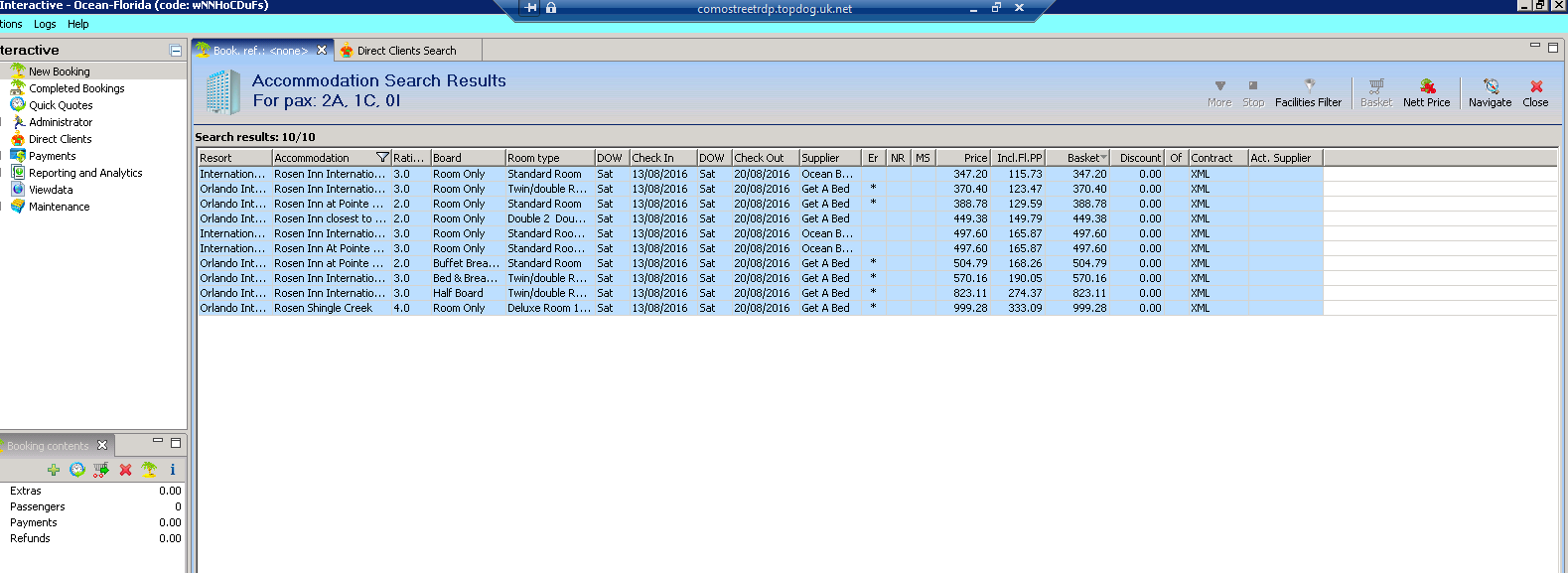Maximize the Booking contents panel
The image size is (1568, 573).
(176, 443)
